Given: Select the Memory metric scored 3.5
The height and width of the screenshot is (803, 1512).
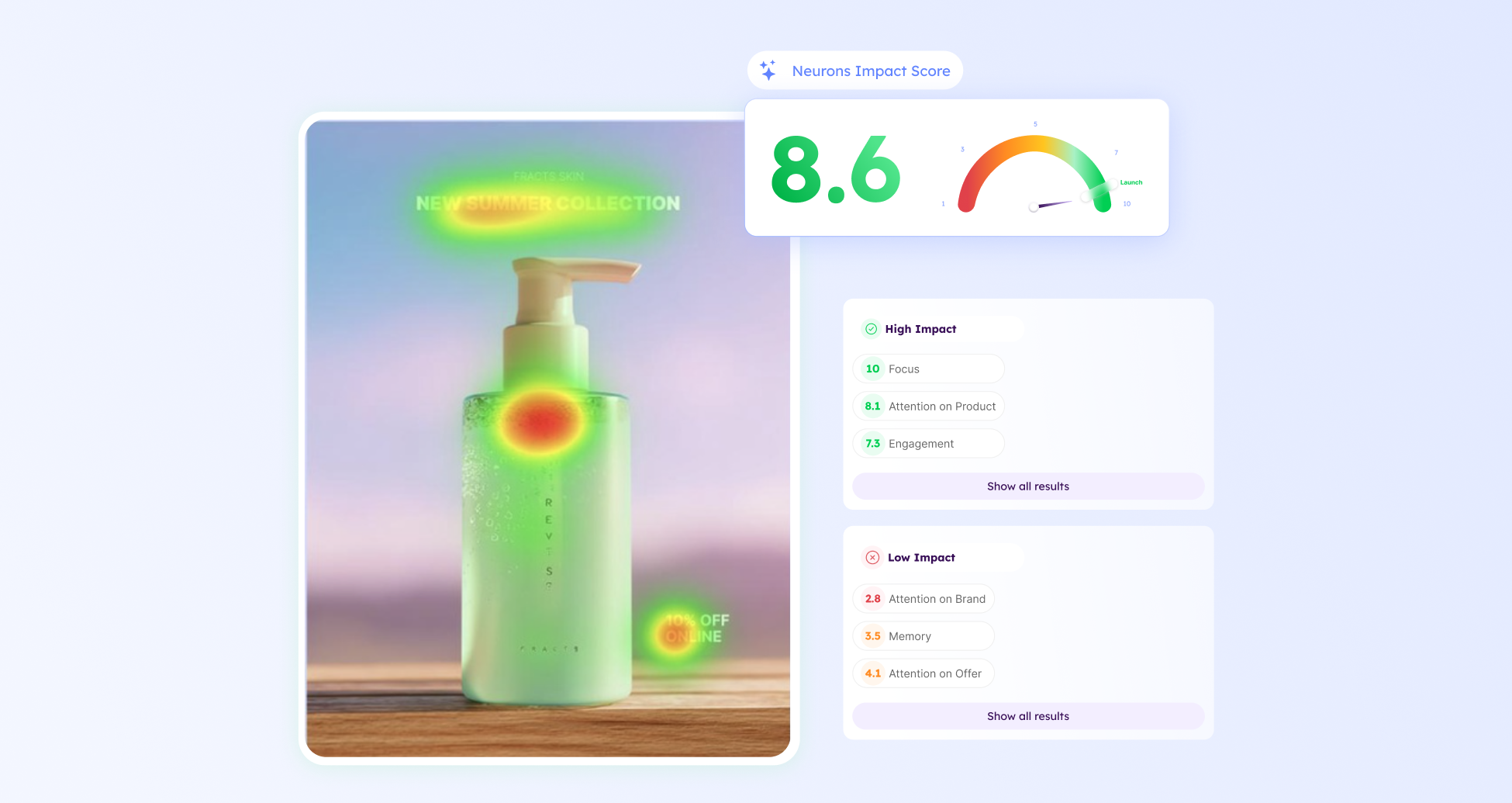Looking at the screenshot, I should [923, 636].
